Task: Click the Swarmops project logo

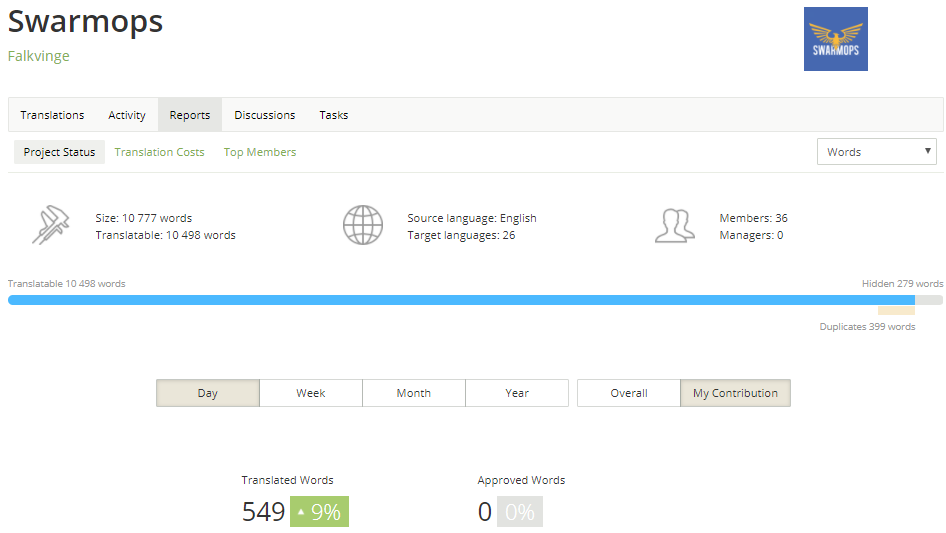Action: 836,39
